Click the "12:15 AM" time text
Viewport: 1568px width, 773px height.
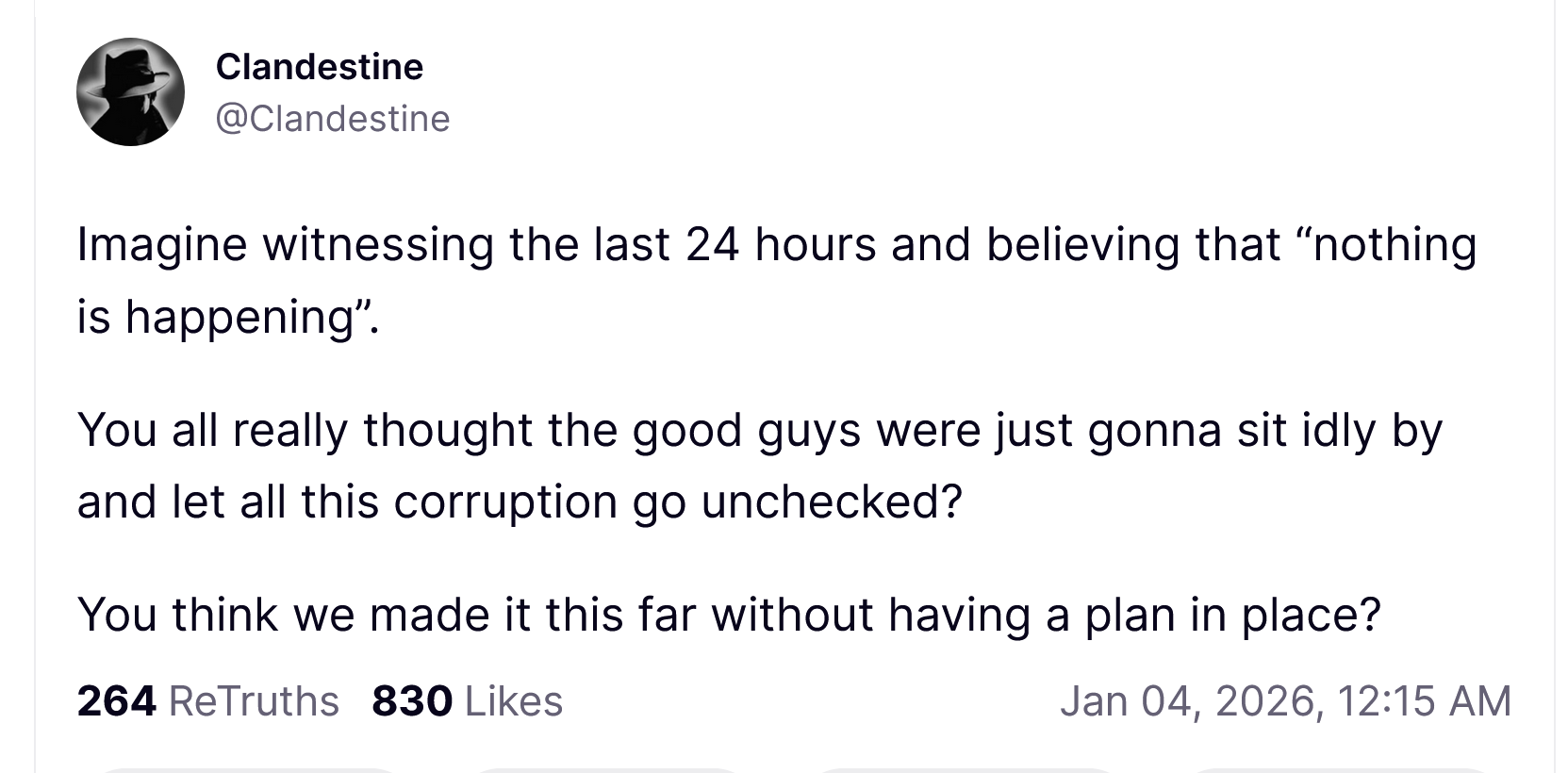[x=1424, y=701]
